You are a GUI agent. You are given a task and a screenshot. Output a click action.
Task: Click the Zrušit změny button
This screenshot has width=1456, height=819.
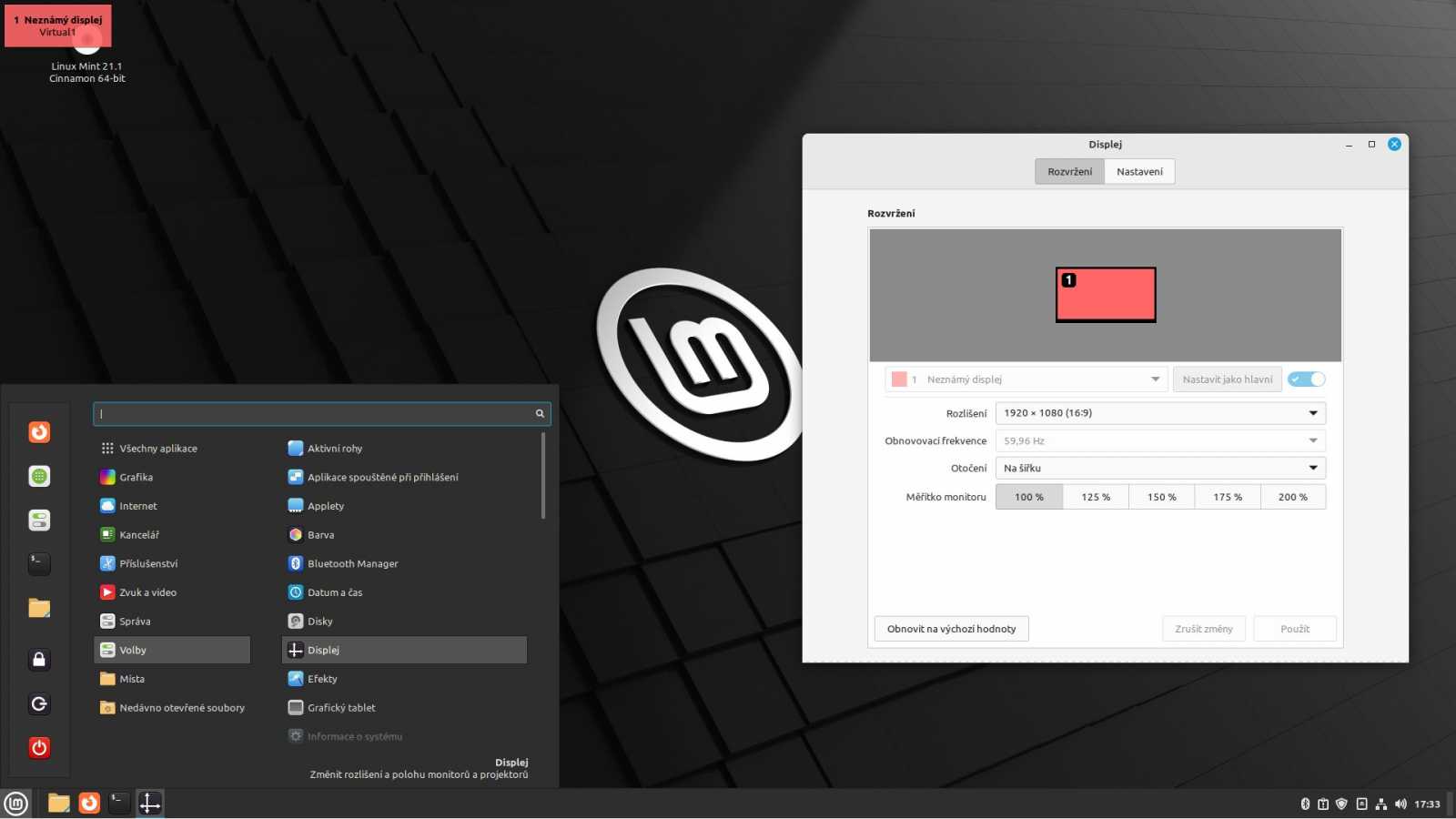click(1204, 629)
